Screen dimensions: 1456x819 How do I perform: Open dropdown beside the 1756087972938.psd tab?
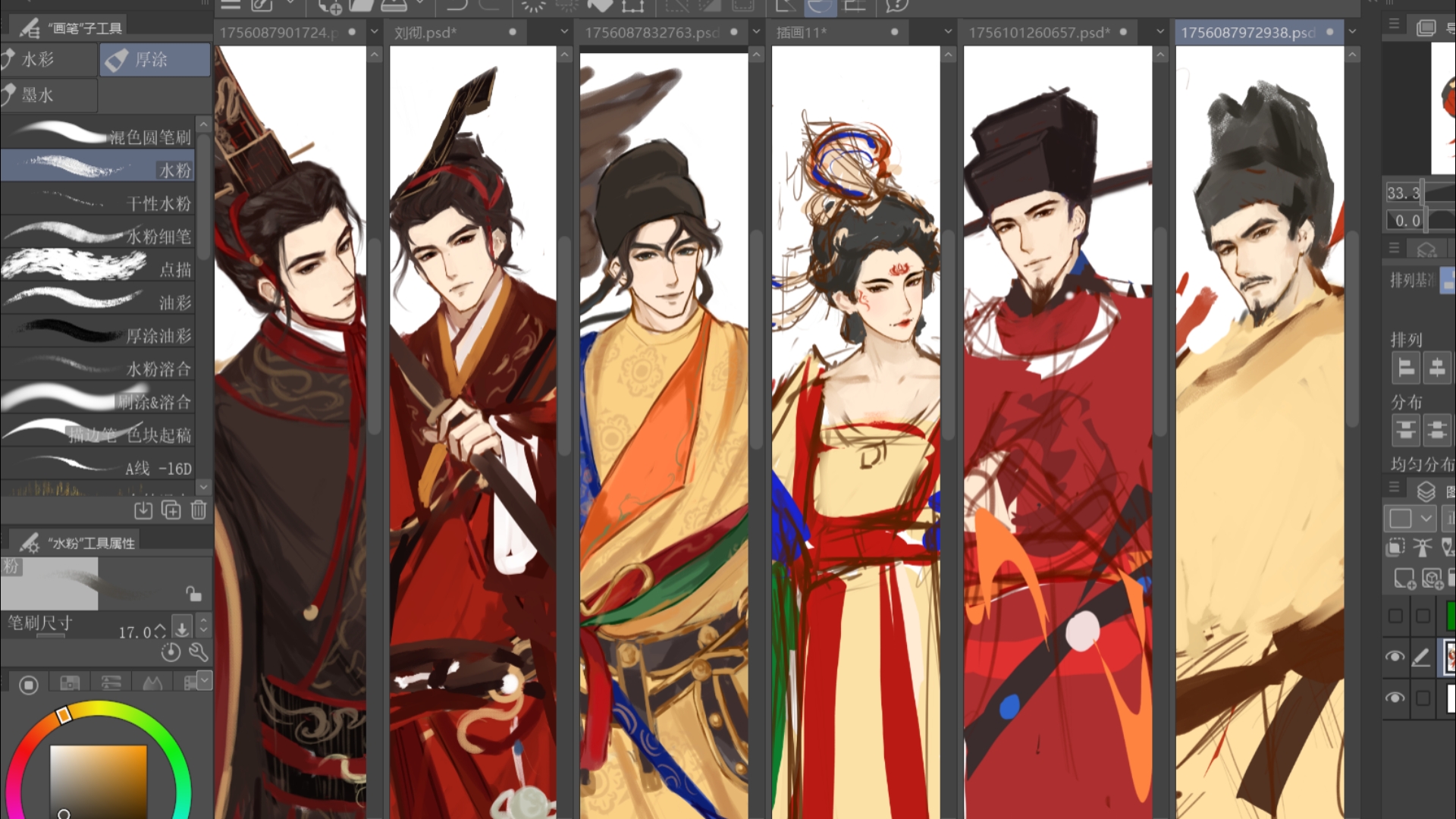tap(1352, 32)
